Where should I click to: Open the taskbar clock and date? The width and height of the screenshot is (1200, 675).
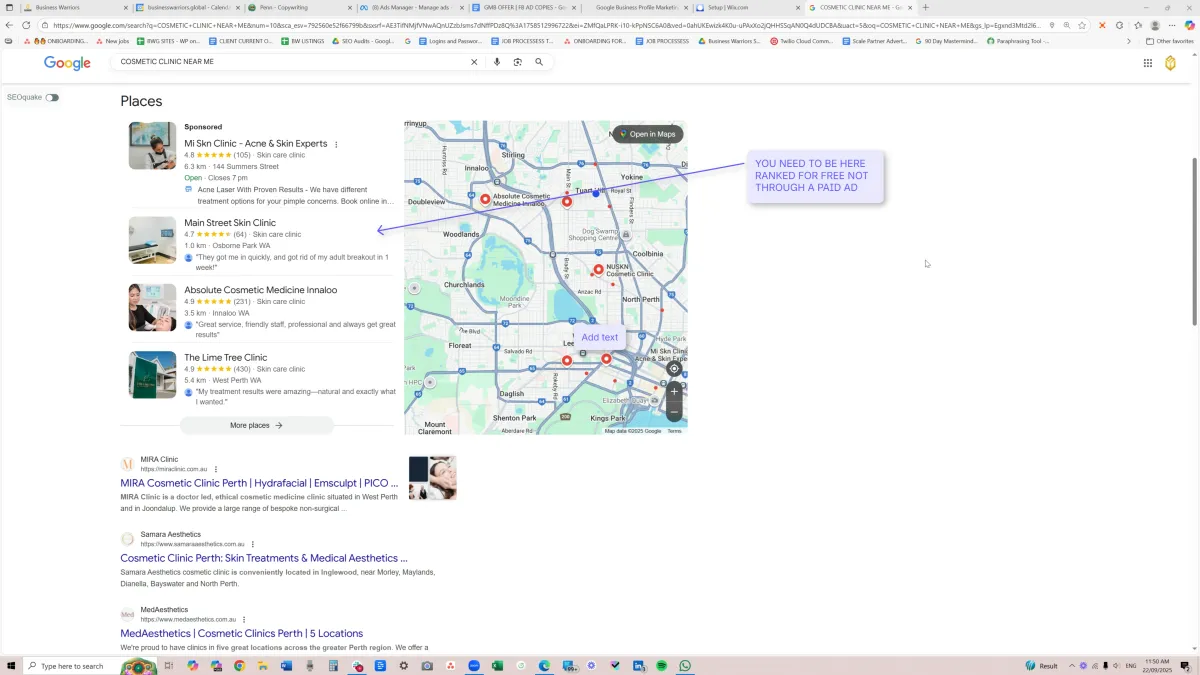pos(1156,666)
